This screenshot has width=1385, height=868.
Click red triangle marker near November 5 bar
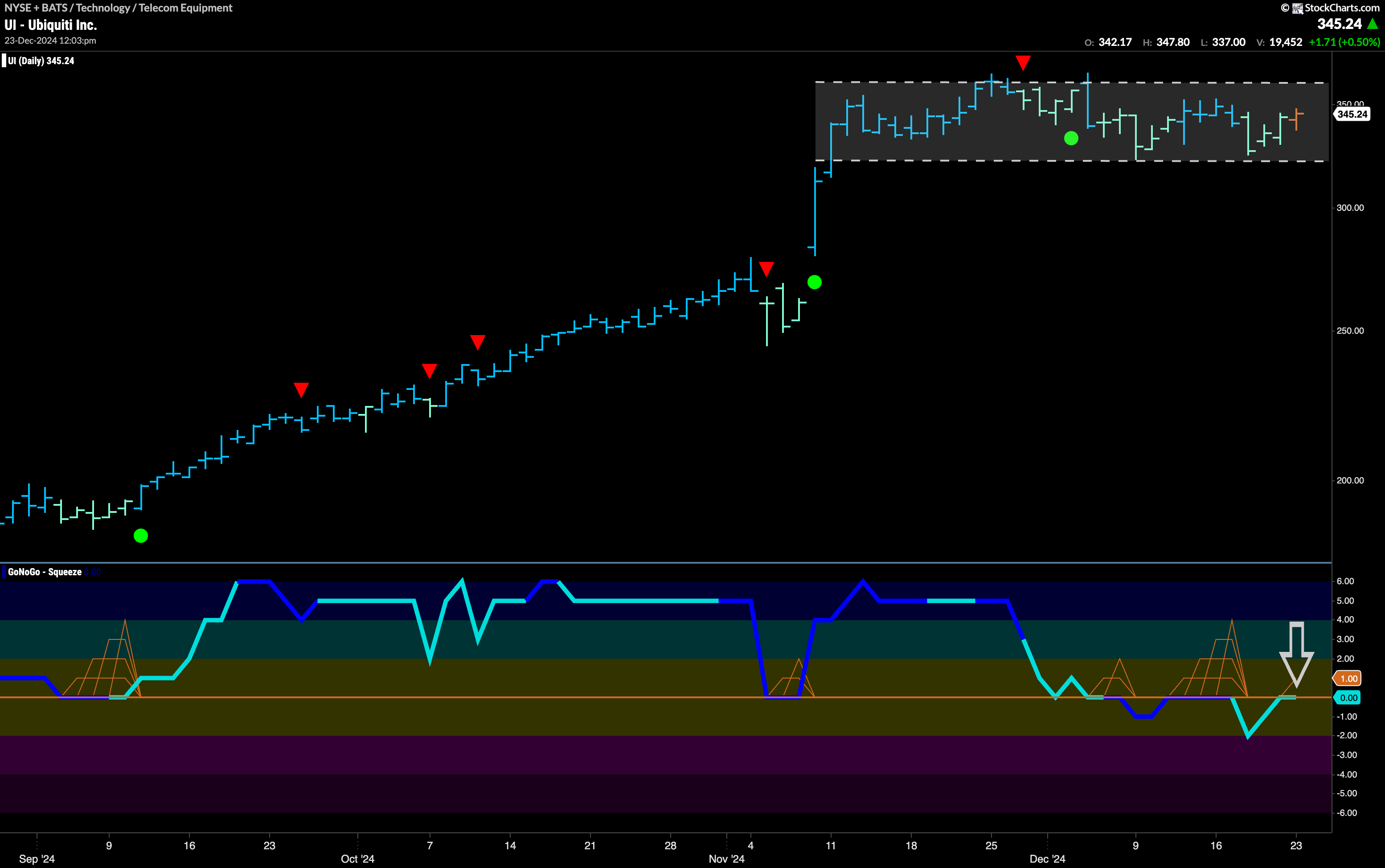pos(766,269)
